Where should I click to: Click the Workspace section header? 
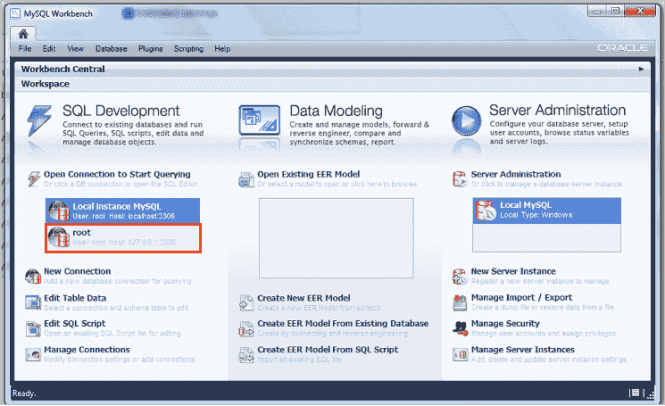pos(45,84)
